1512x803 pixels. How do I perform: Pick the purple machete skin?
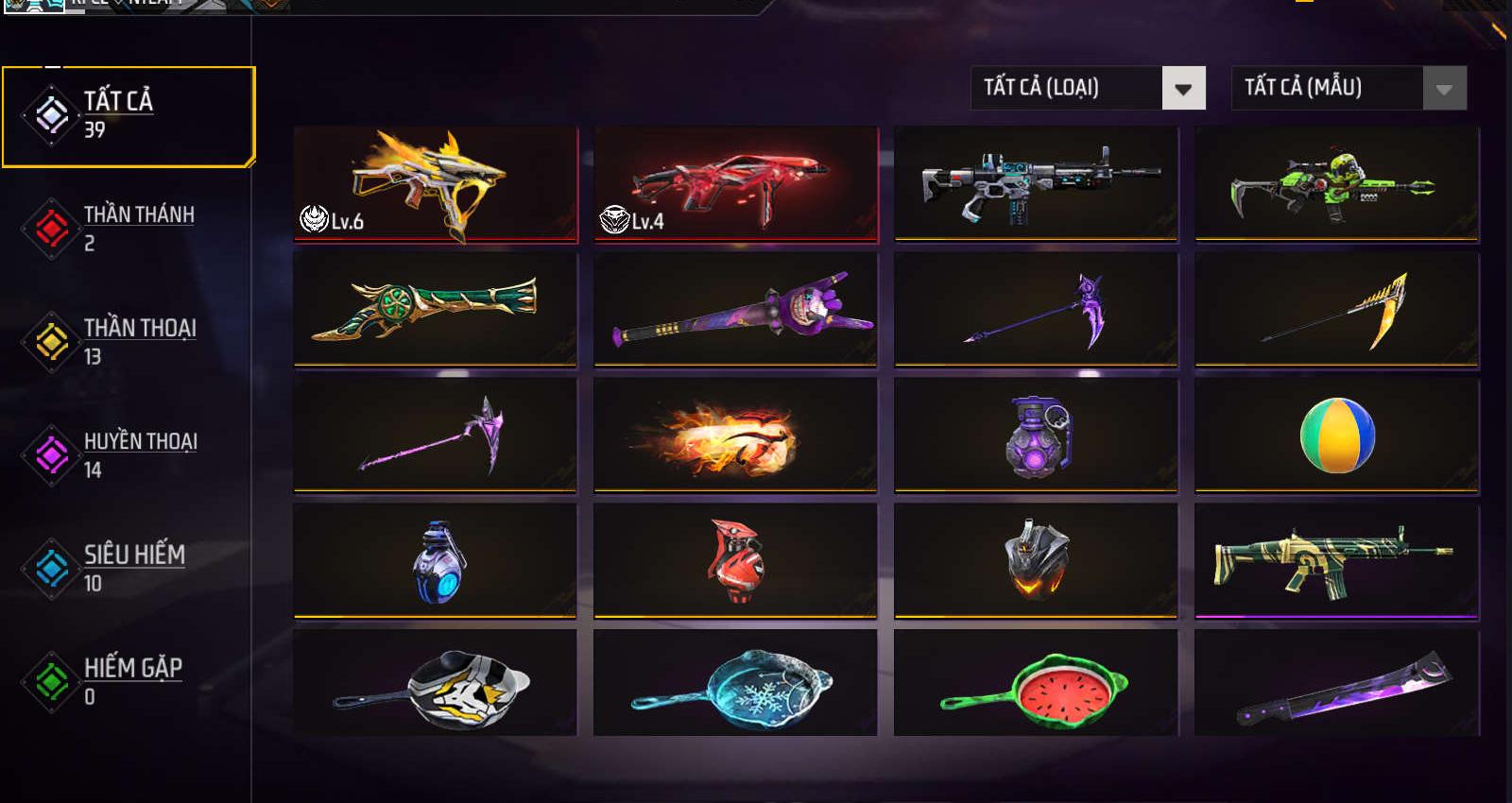coord(1337,683)
